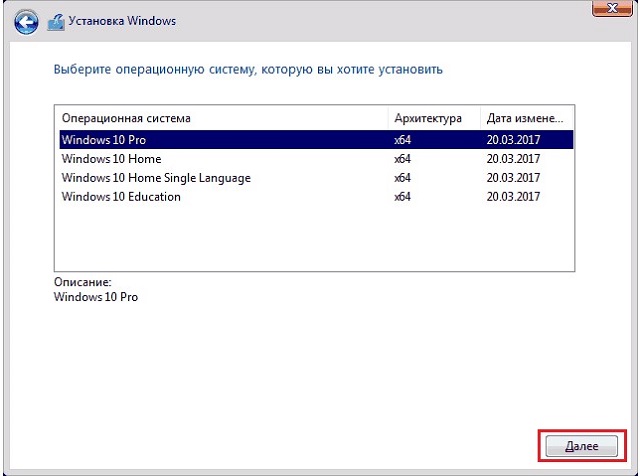Click the Описание: label

tap(82, 282)
